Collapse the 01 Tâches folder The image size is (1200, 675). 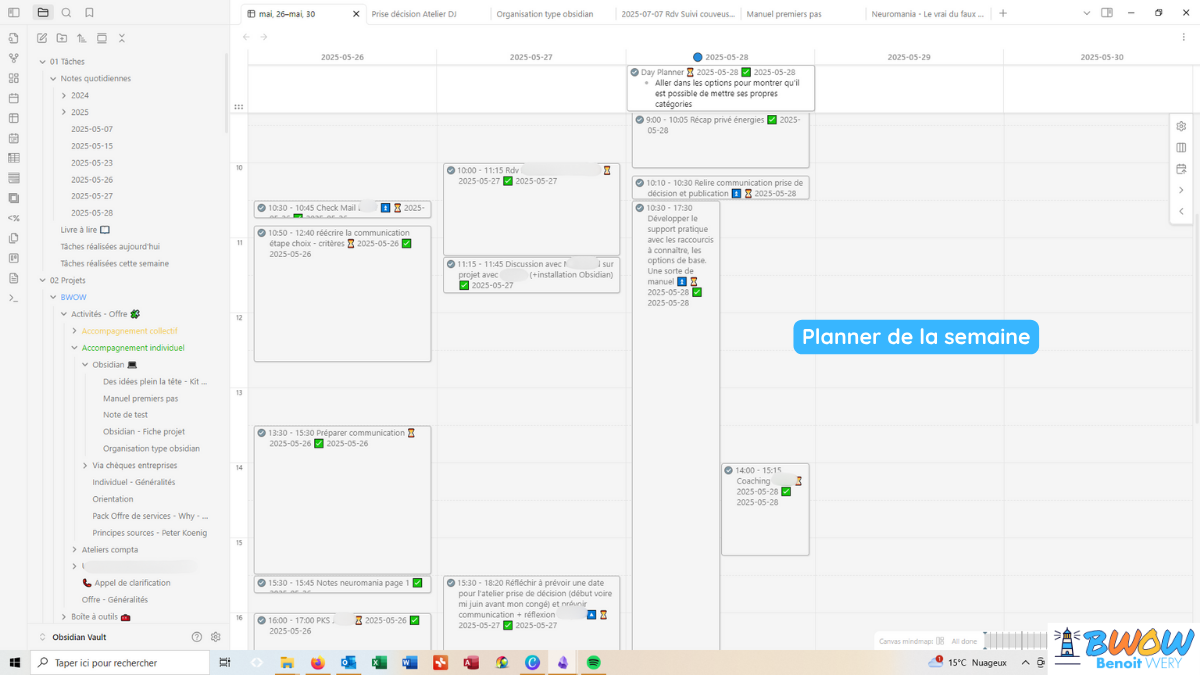tap(42, 62)
